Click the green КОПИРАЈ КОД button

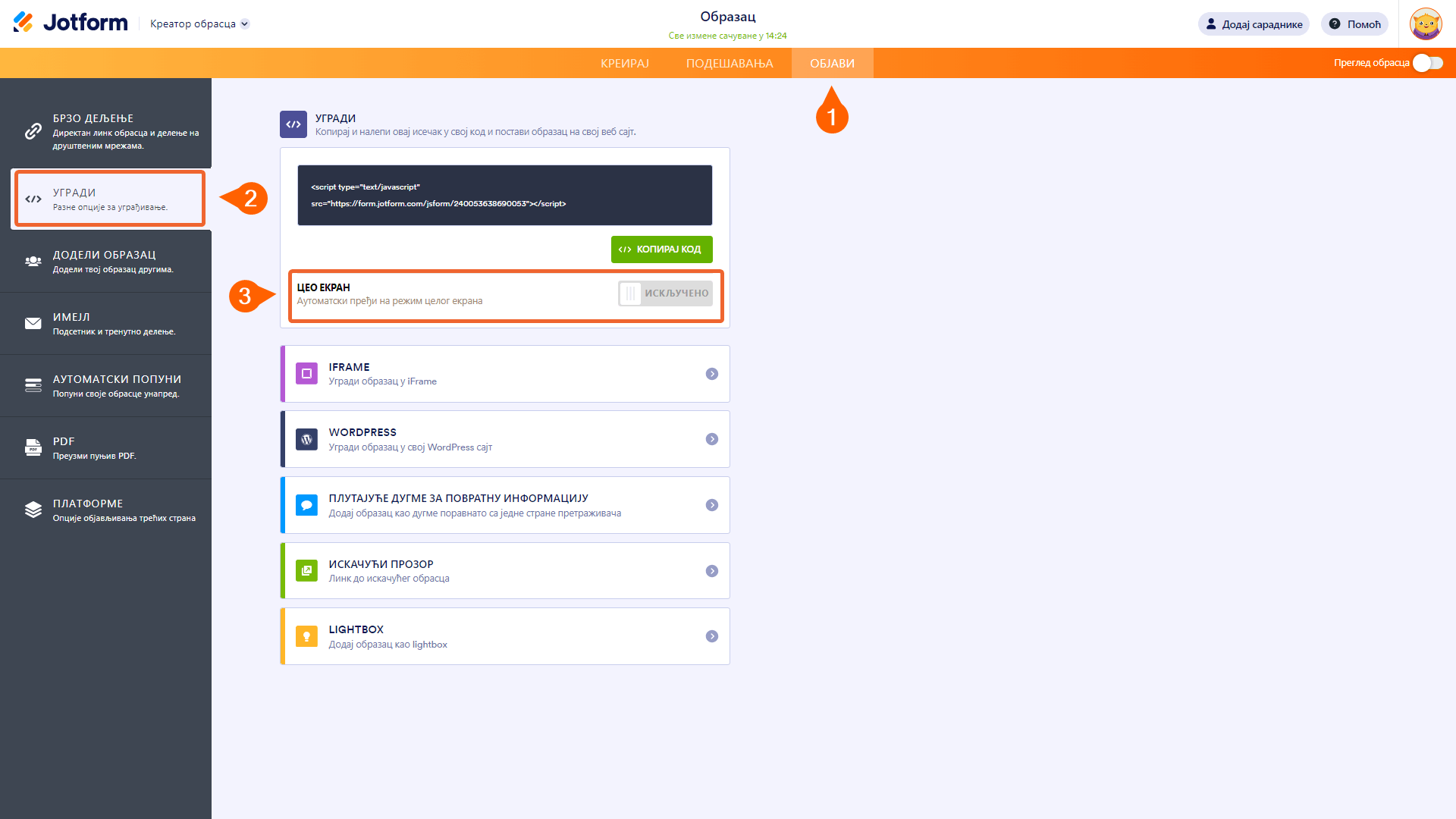[661, 249]
